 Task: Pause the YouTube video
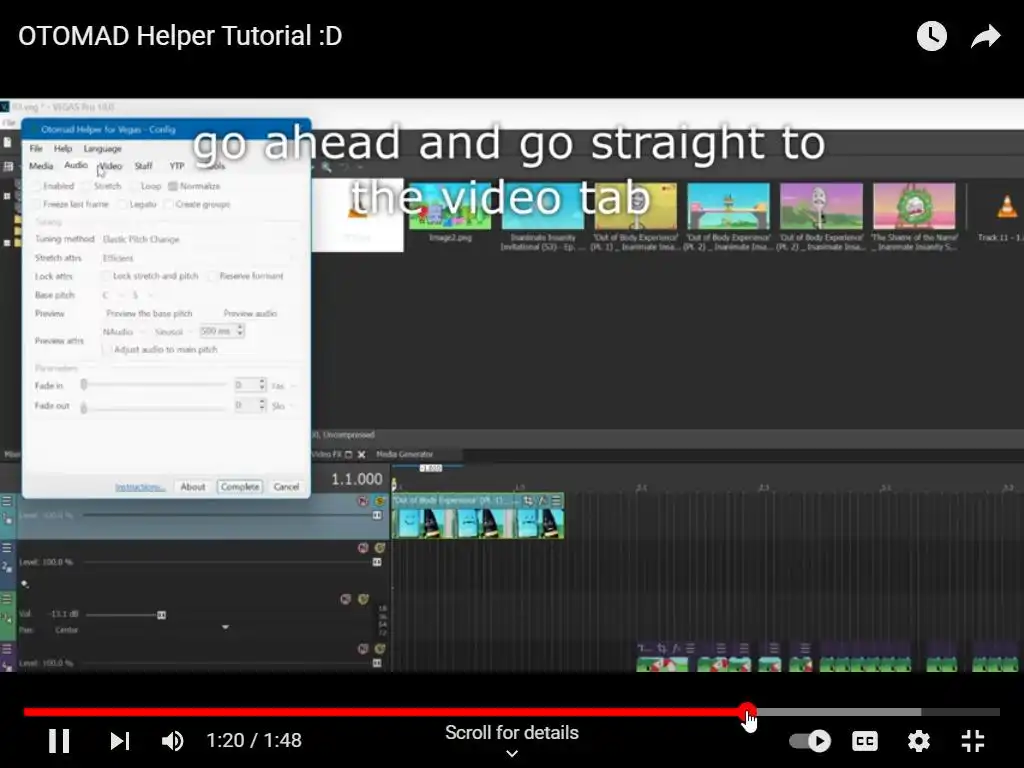click(59, 741)
